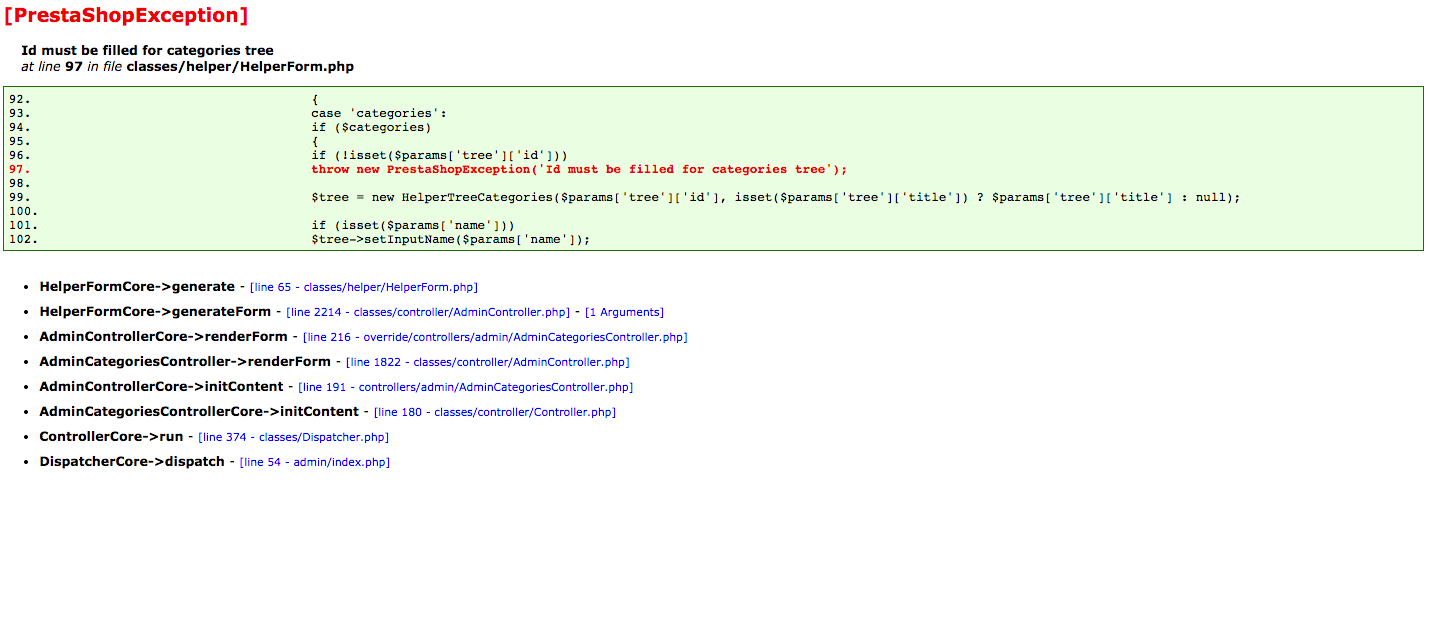1429x624 pixels.
Task: Open the line 2214 classes/controller/AdminController.php link
Action: tap(428, 312)
